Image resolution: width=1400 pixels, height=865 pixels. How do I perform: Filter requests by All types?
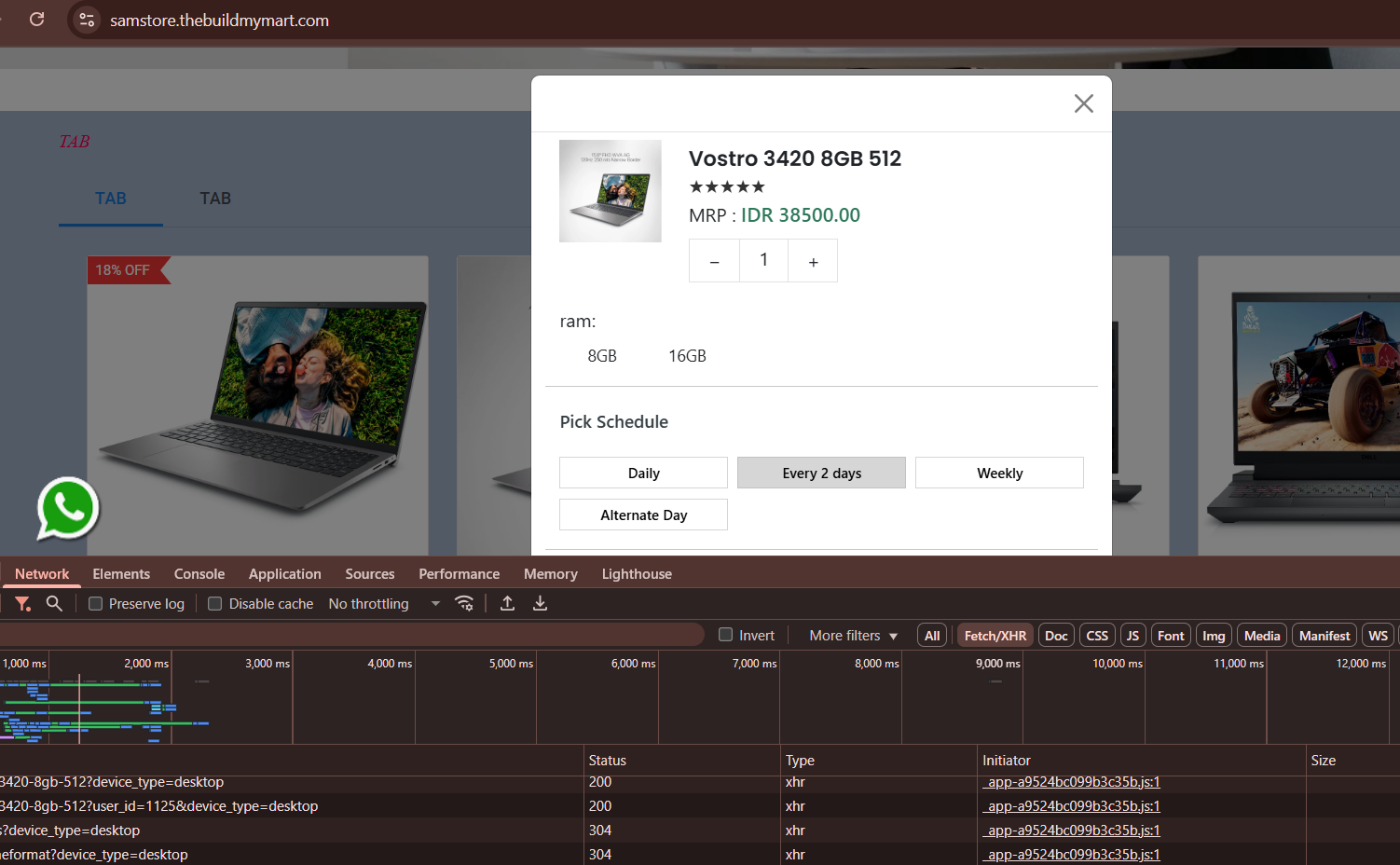[932, 636]
